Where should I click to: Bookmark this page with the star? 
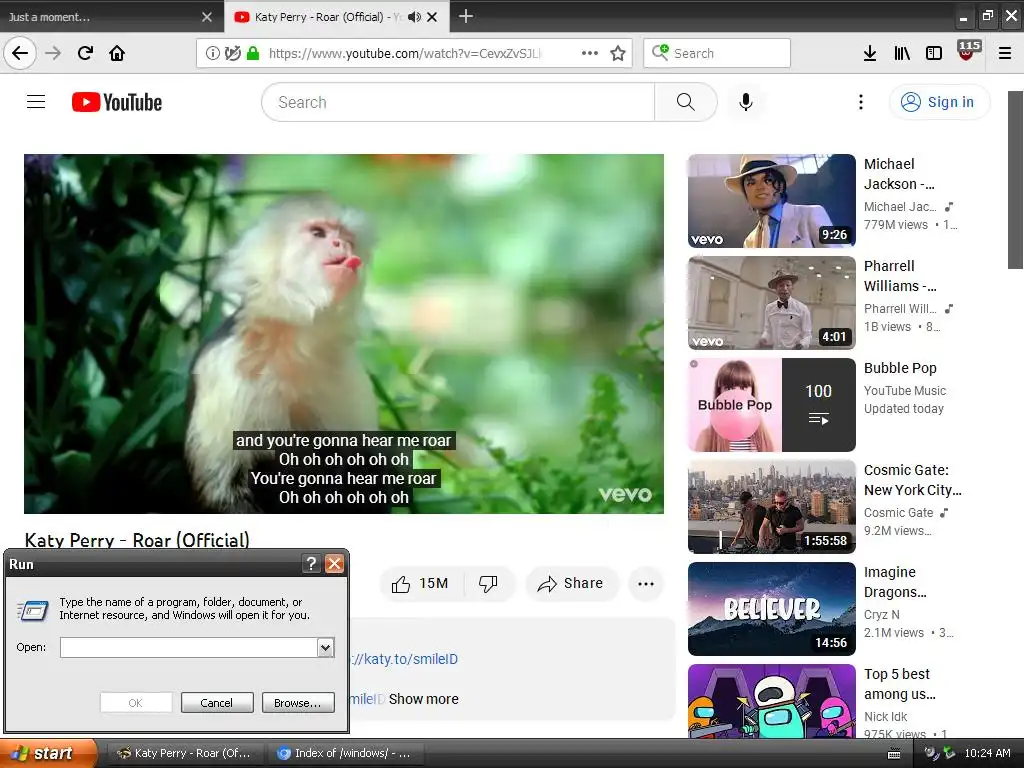click(x=618, y=53)
